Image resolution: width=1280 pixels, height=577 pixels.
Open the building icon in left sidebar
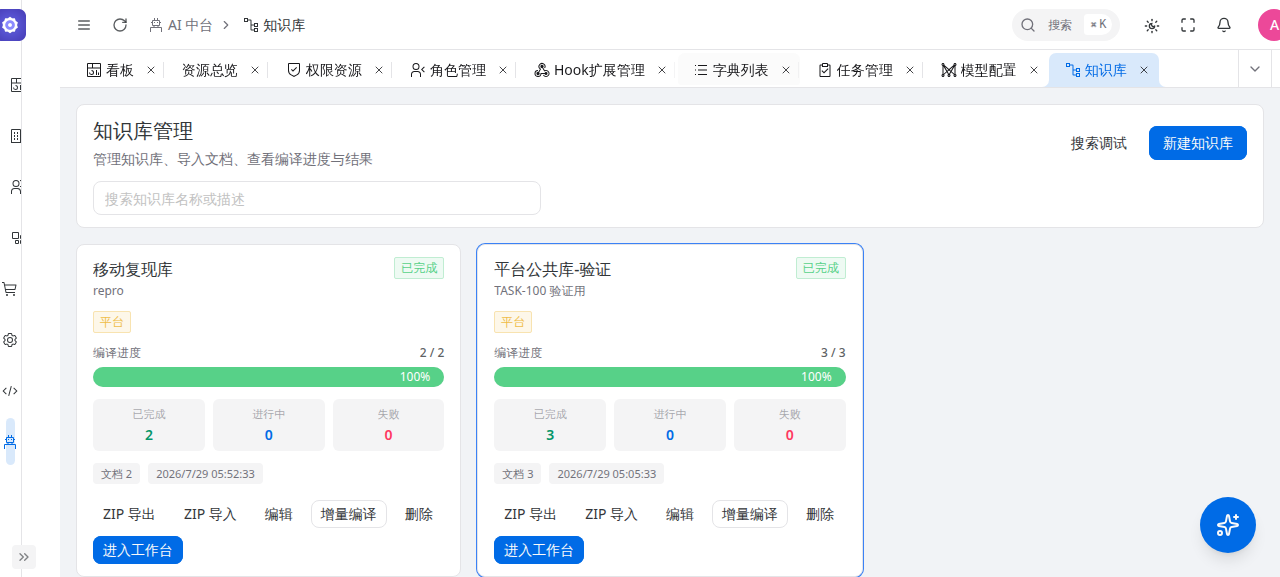[16, 136]
